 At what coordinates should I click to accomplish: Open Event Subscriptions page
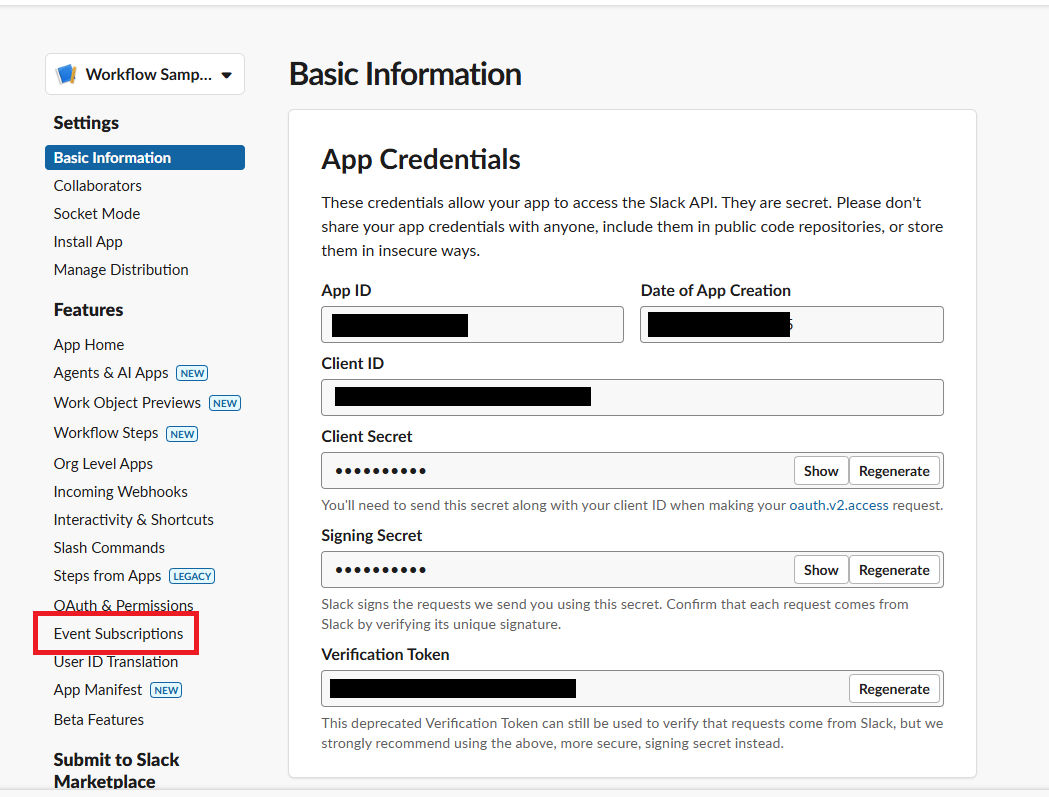[x=118, y=634]
